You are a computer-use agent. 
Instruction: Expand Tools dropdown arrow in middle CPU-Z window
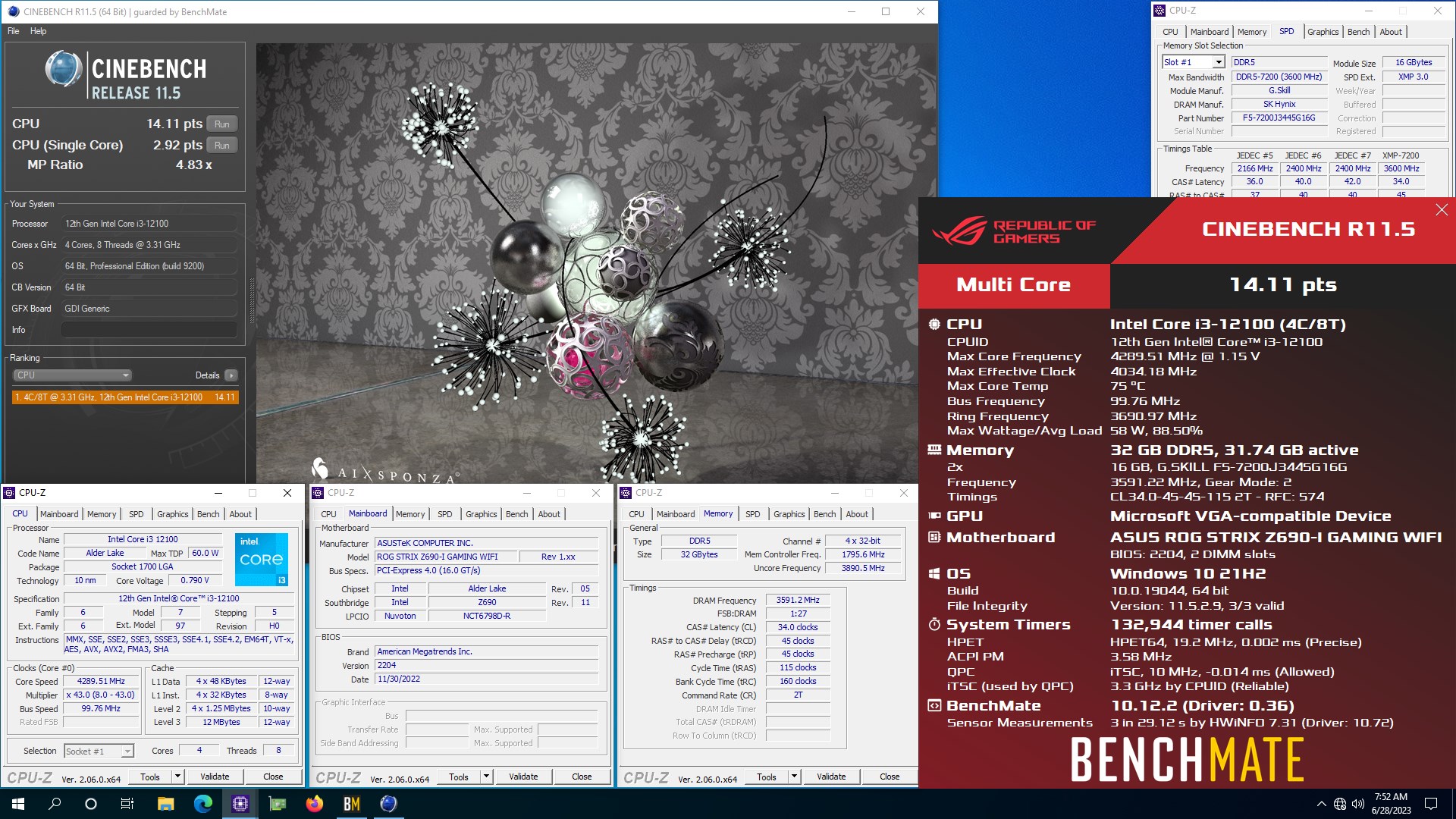[486, 777]
